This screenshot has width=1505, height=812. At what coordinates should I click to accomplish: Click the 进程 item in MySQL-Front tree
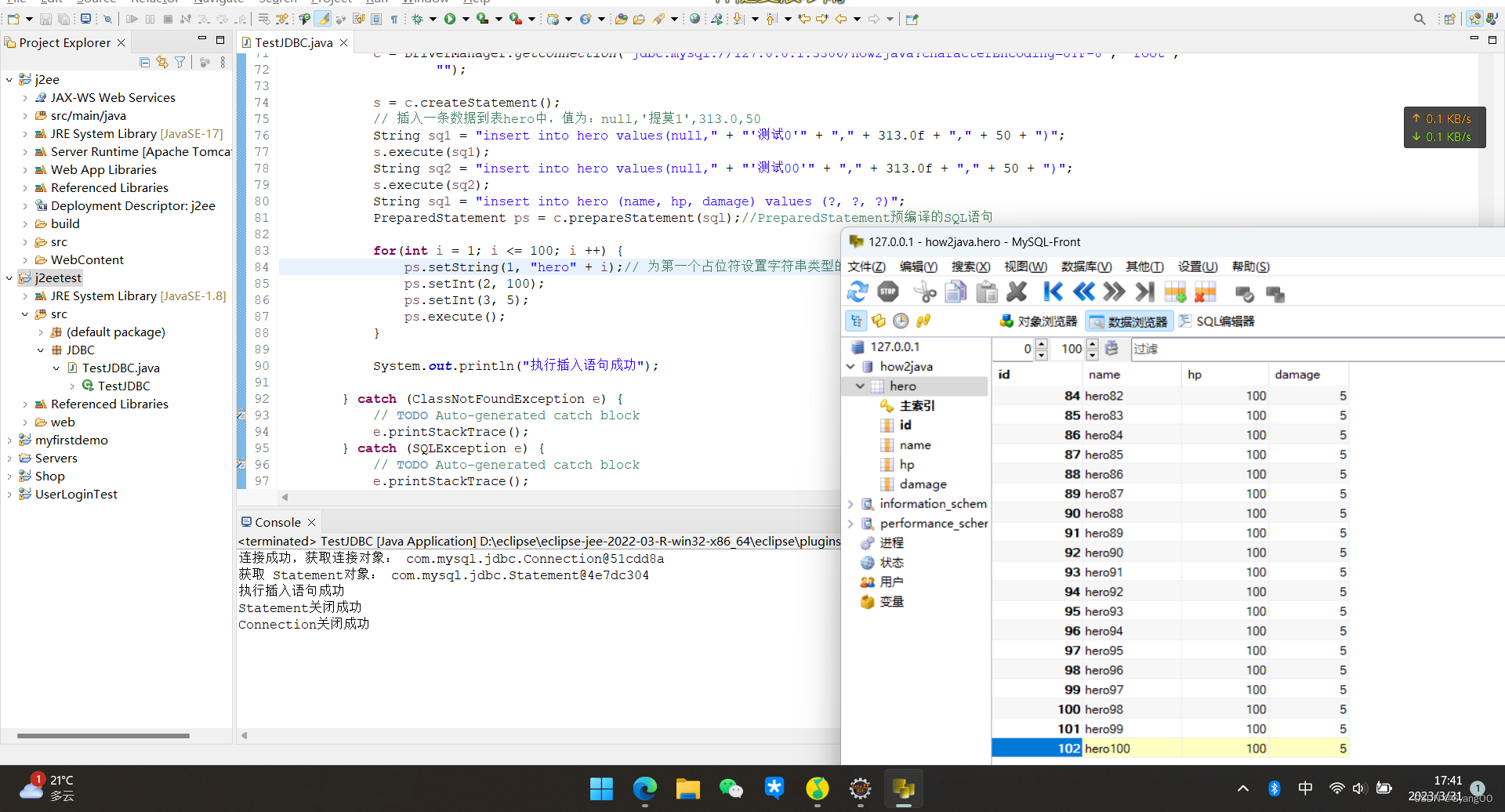[x=891, y=542]
